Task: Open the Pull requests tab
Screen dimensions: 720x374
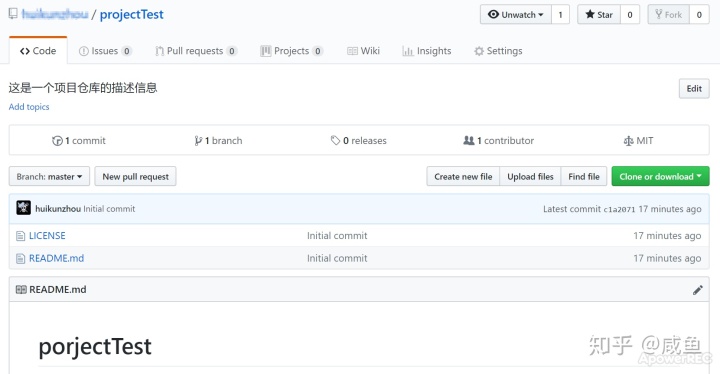Action: click(196, 51)
